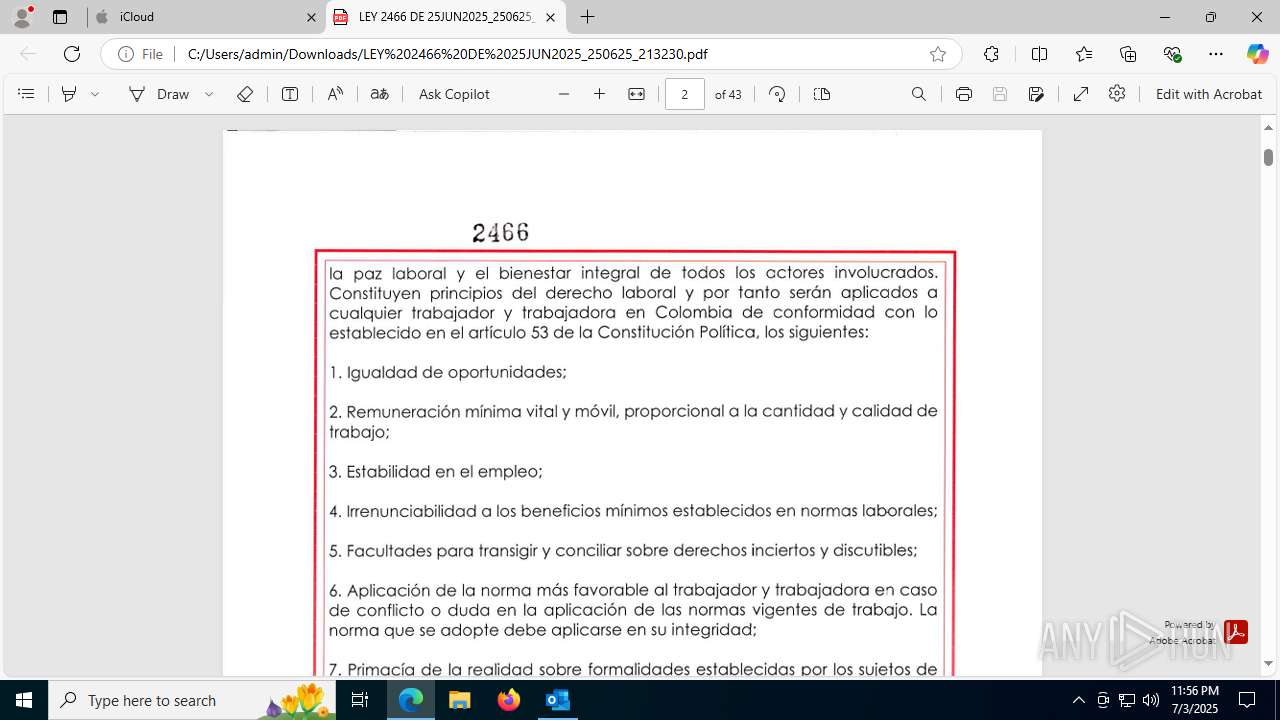Select the Erase tool
Viewport: 1280px width, 720px height.
click(245, 94)
